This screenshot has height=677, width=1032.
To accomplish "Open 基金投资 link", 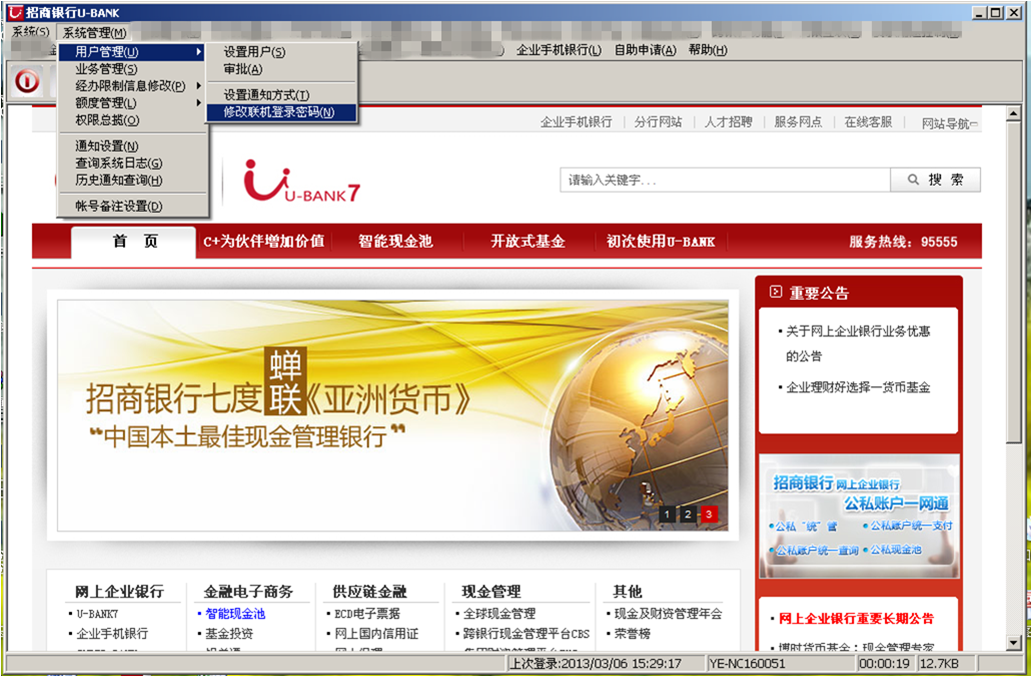I will pos(228,634).
